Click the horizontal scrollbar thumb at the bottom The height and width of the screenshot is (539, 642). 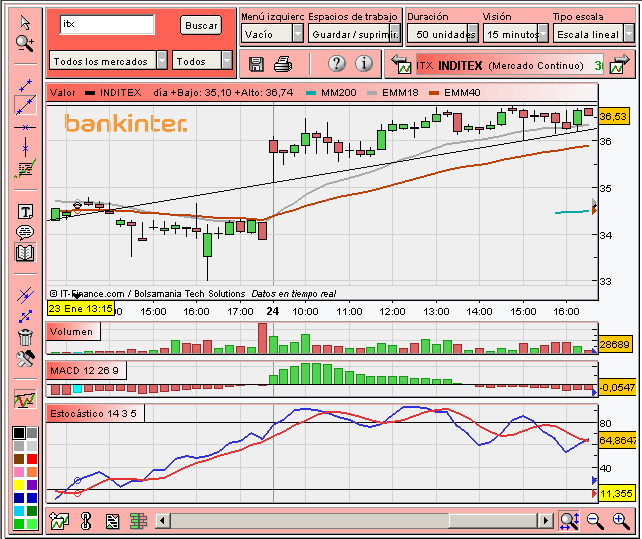pyautogui.click(x=493, y=521)
